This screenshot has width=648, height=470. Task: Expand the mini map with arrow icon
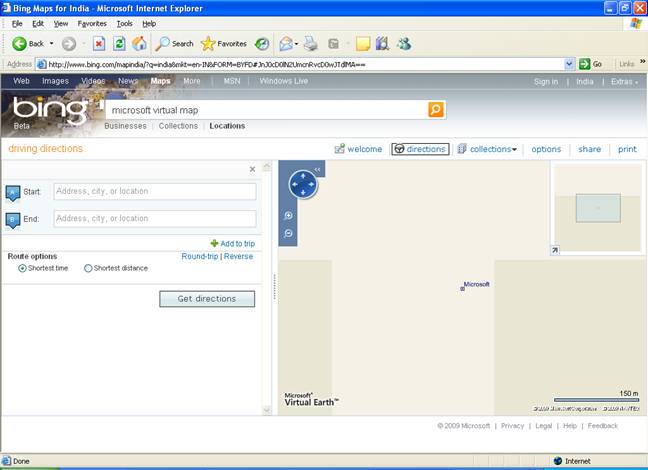[555, 250]
